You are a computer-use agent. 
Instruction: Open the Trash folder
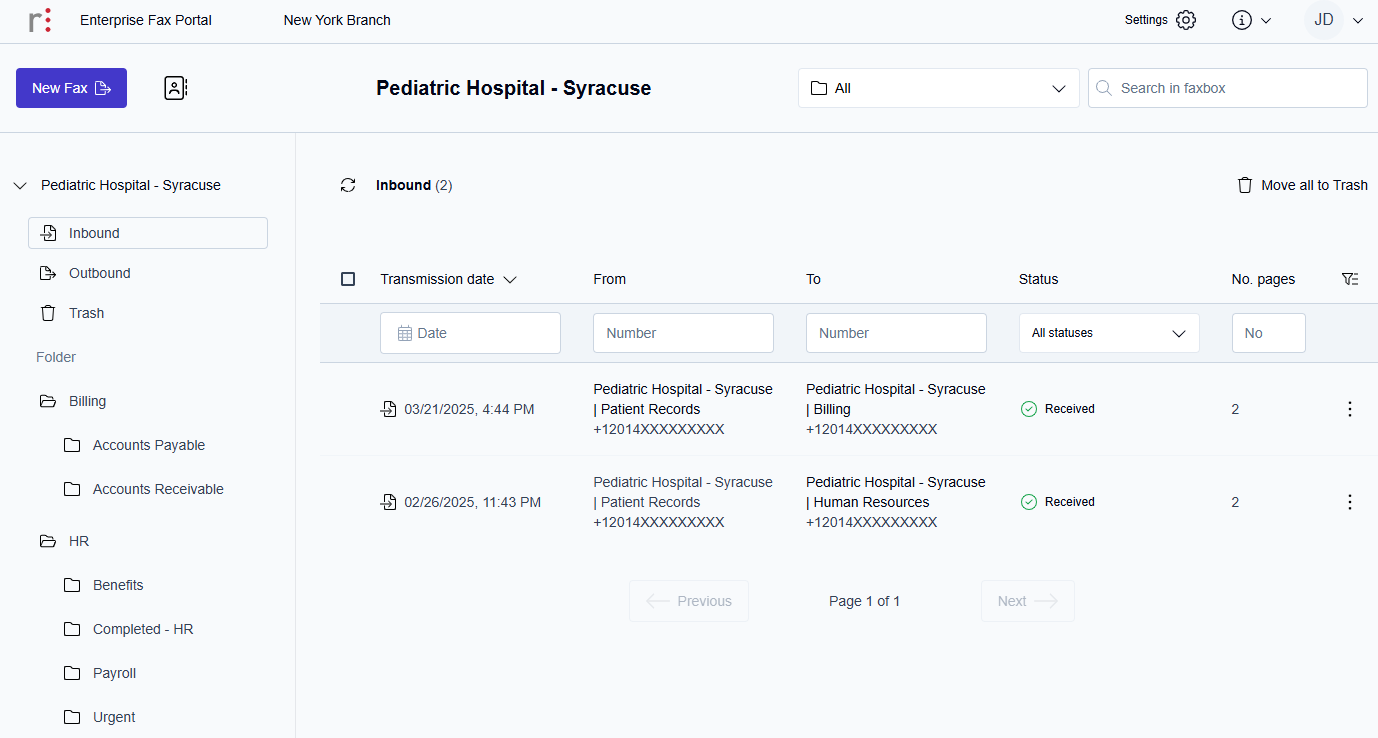[86, 313]
